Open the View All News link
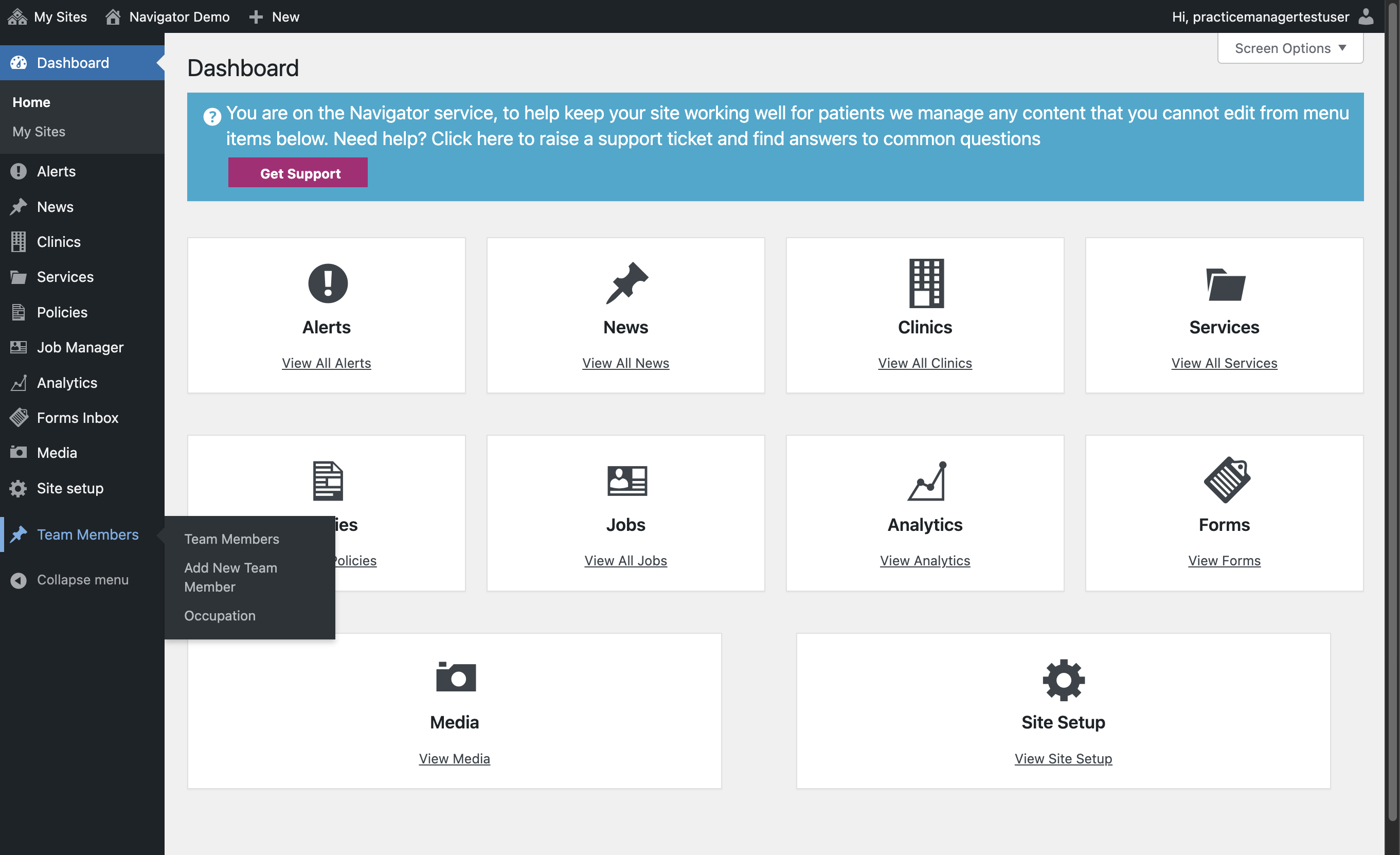 coord(625,363)
